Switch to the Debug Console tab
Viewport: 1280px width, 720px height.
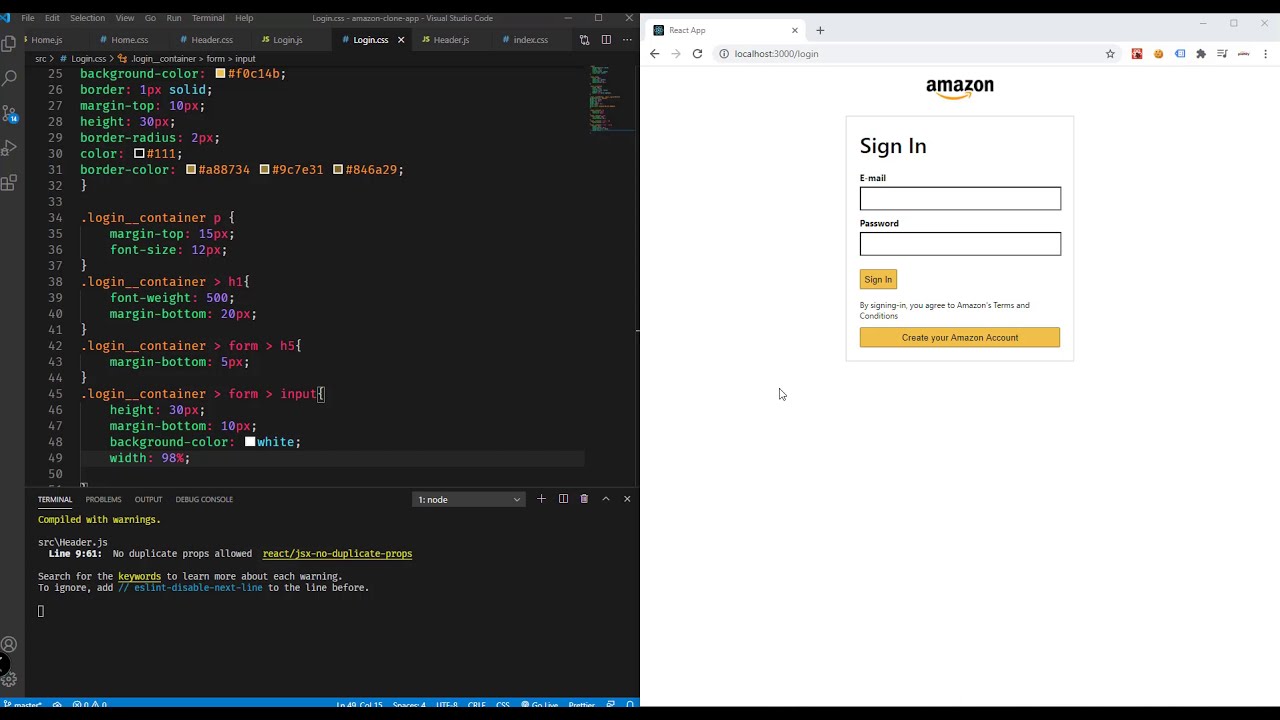(204, 499)
